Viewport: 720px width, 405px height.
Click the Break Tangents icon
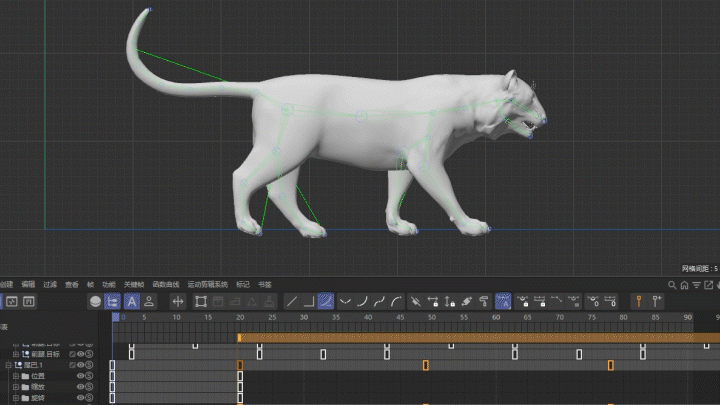(x=416, y=302)
